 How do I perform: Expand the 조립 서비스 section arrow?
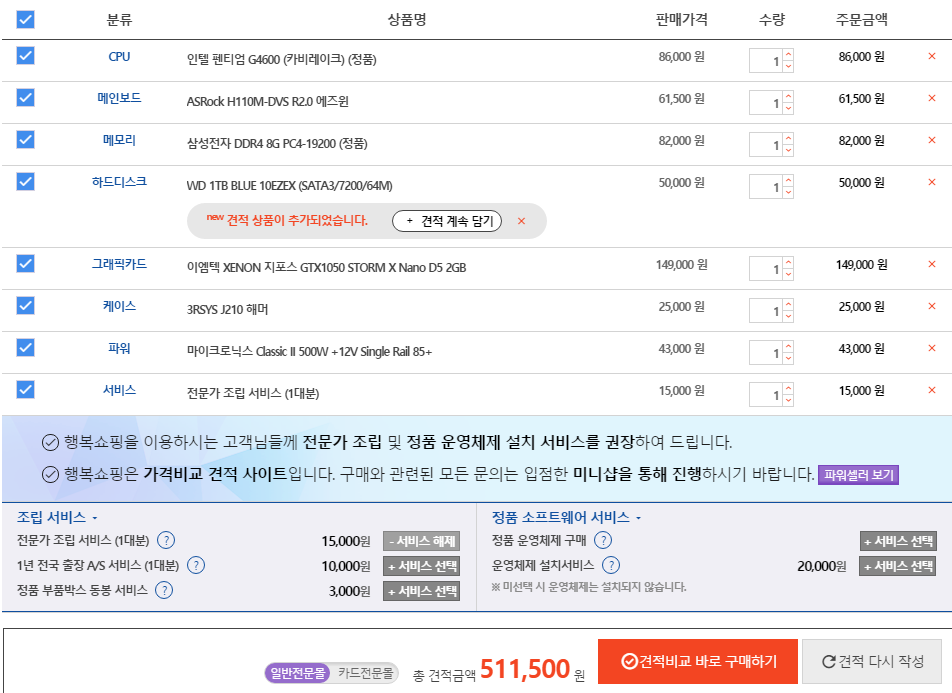tap(95, 518)
